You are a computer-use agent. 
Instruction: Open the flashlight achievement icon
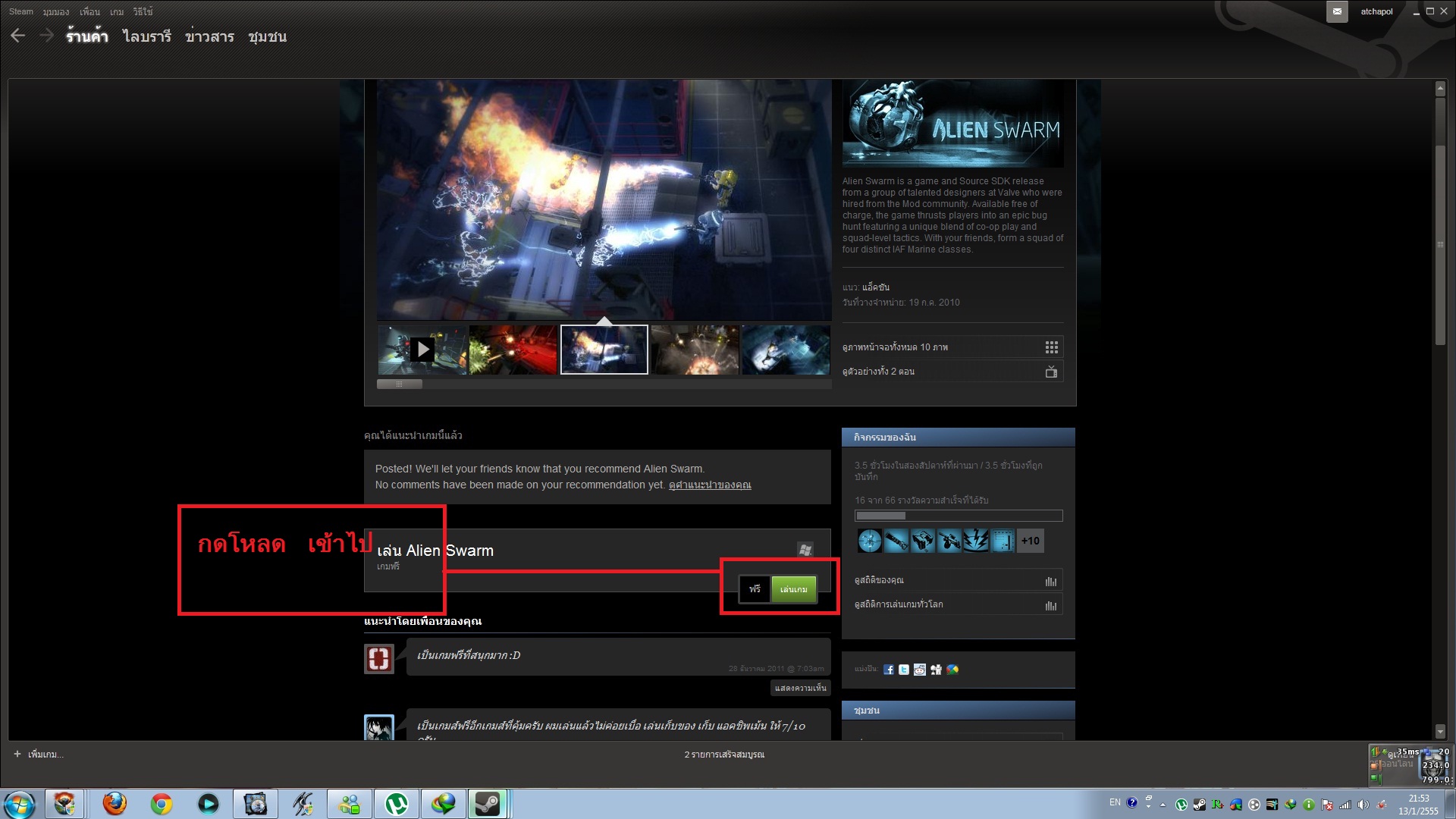click(896, 541)
